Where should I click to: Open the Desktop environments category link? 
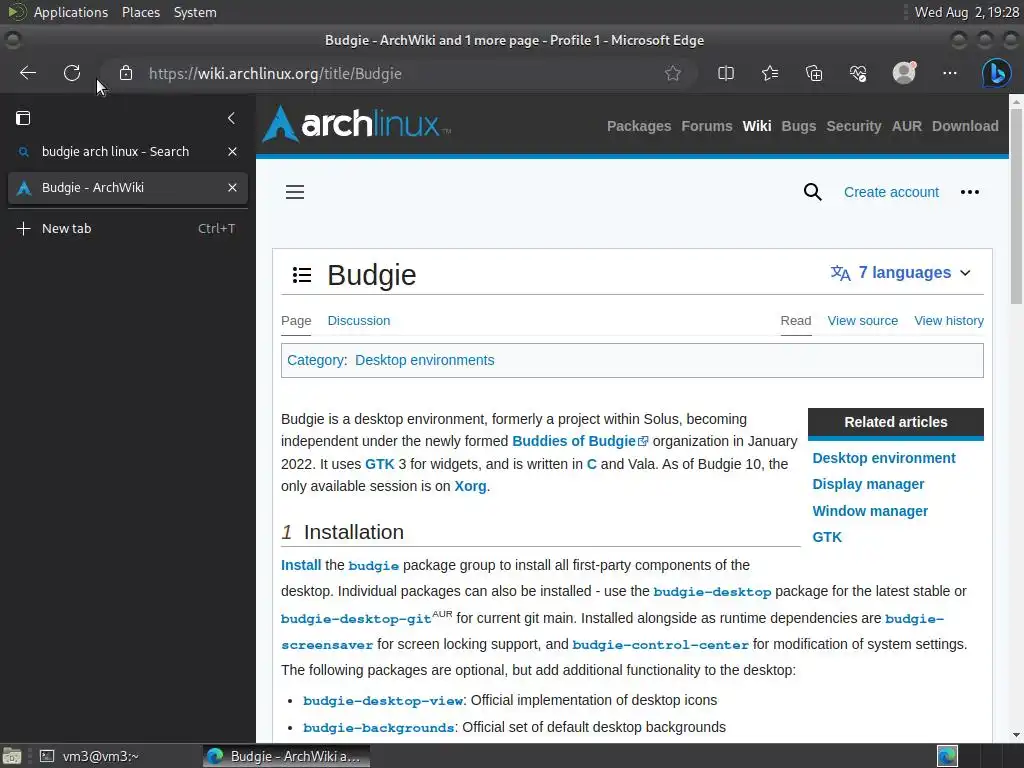pyautogui.click(x=424, y=360)
